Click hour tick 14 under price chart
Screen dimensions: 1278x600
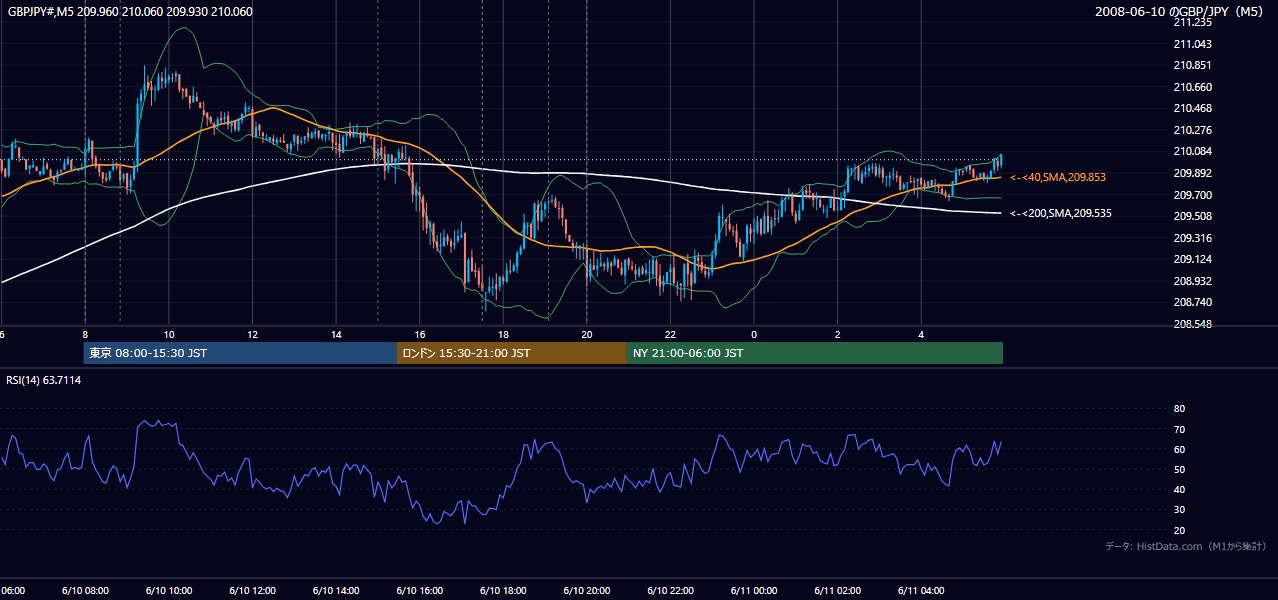[x=336, y=335]
